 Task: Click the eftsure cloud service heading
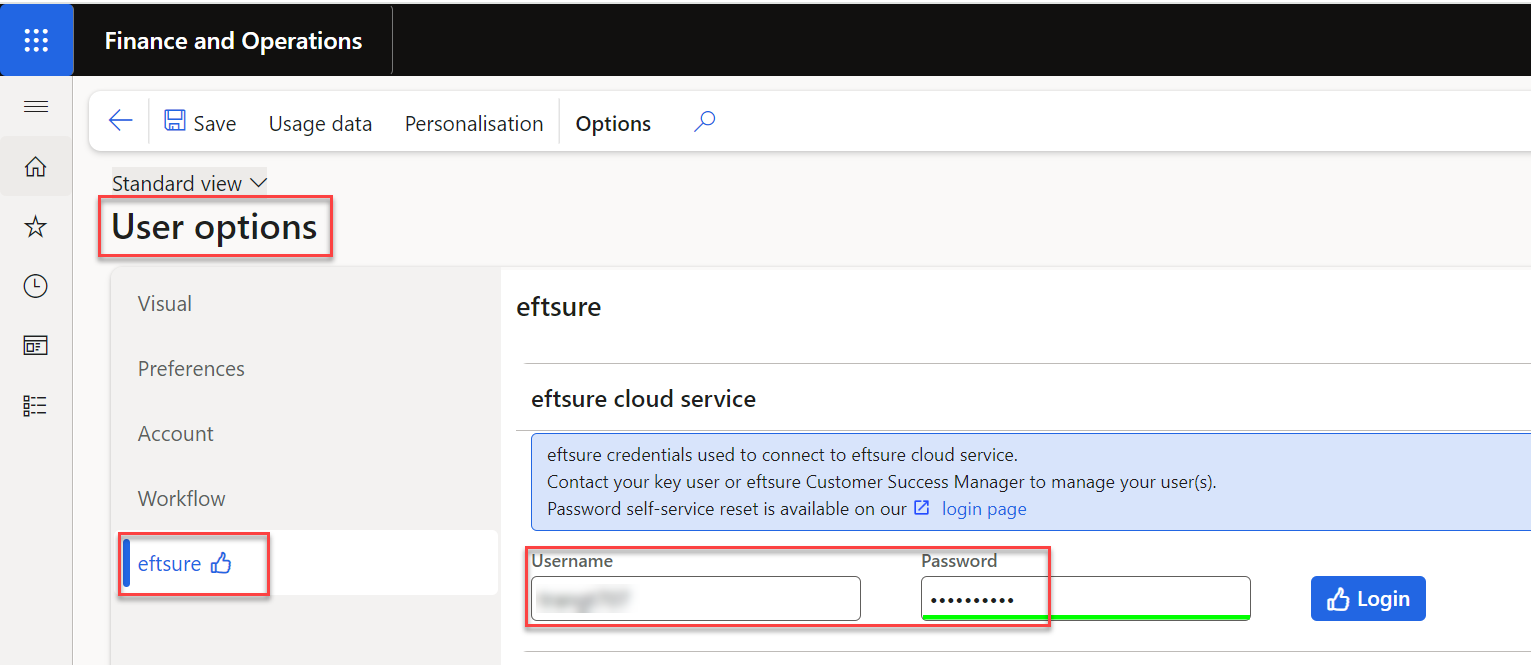644,399
